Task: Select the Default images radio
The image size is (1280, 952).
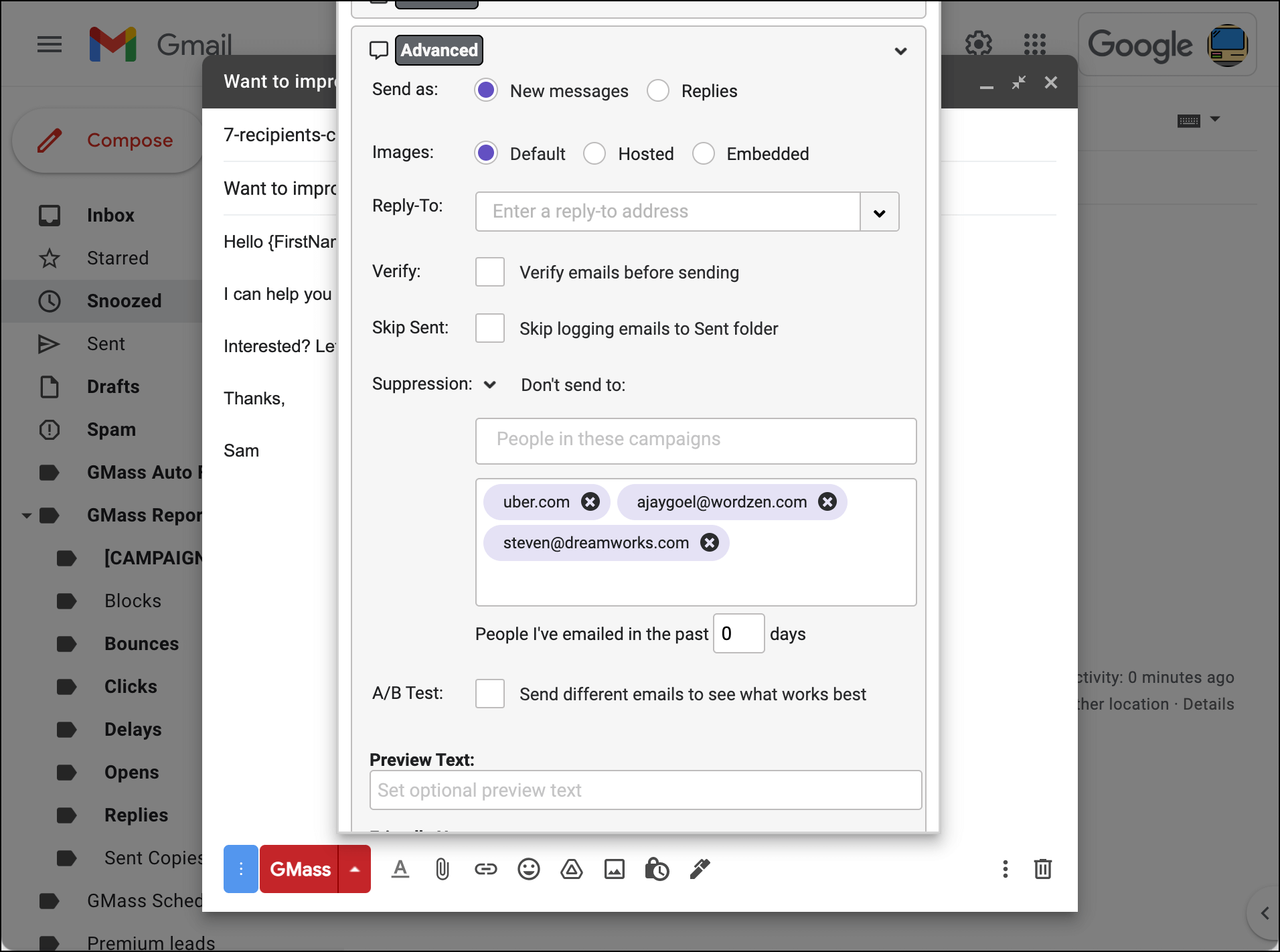Action: click(486, 153)
